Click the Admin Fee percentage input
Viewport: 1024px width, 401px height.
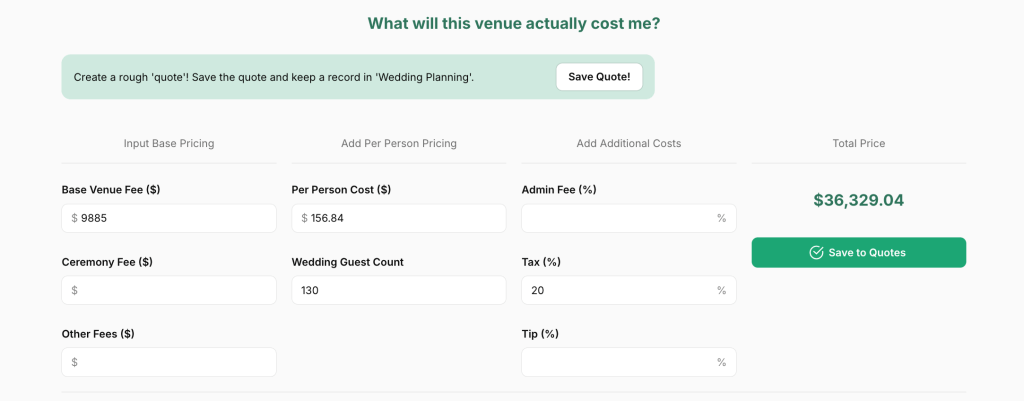(x=620, y=218)
